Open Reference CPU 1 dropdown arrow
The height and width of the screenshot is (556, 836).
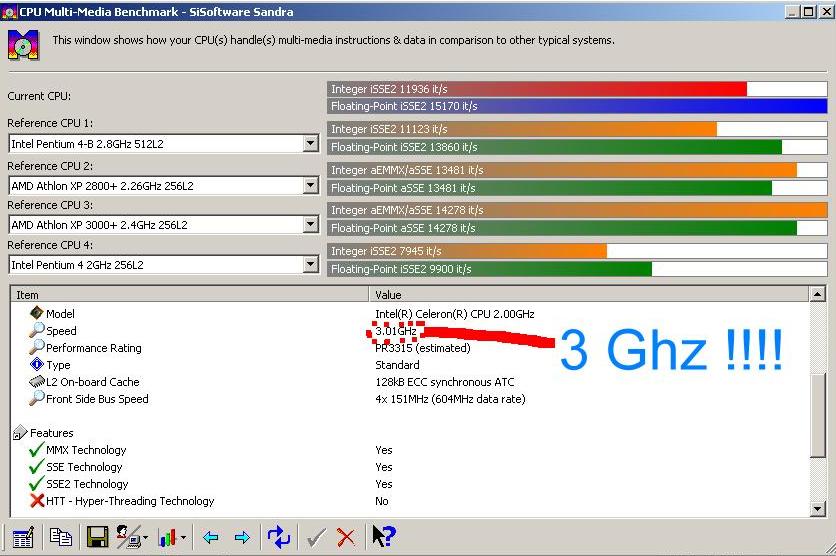point(311,143)
